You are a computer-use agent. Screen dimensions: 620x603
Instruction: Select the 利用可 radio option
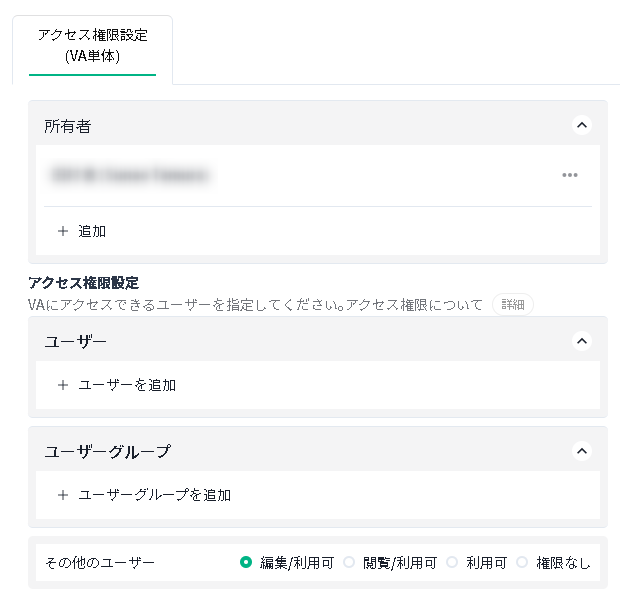[452, 562]
